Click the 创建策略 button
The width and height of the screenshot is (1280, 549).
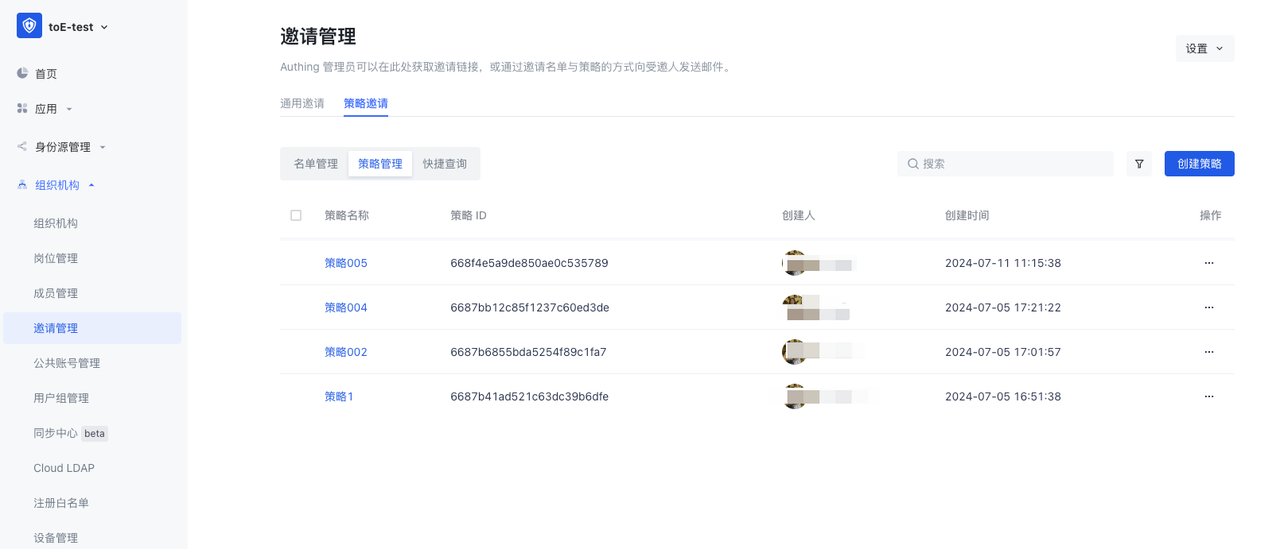click(x=1199, y=164)
